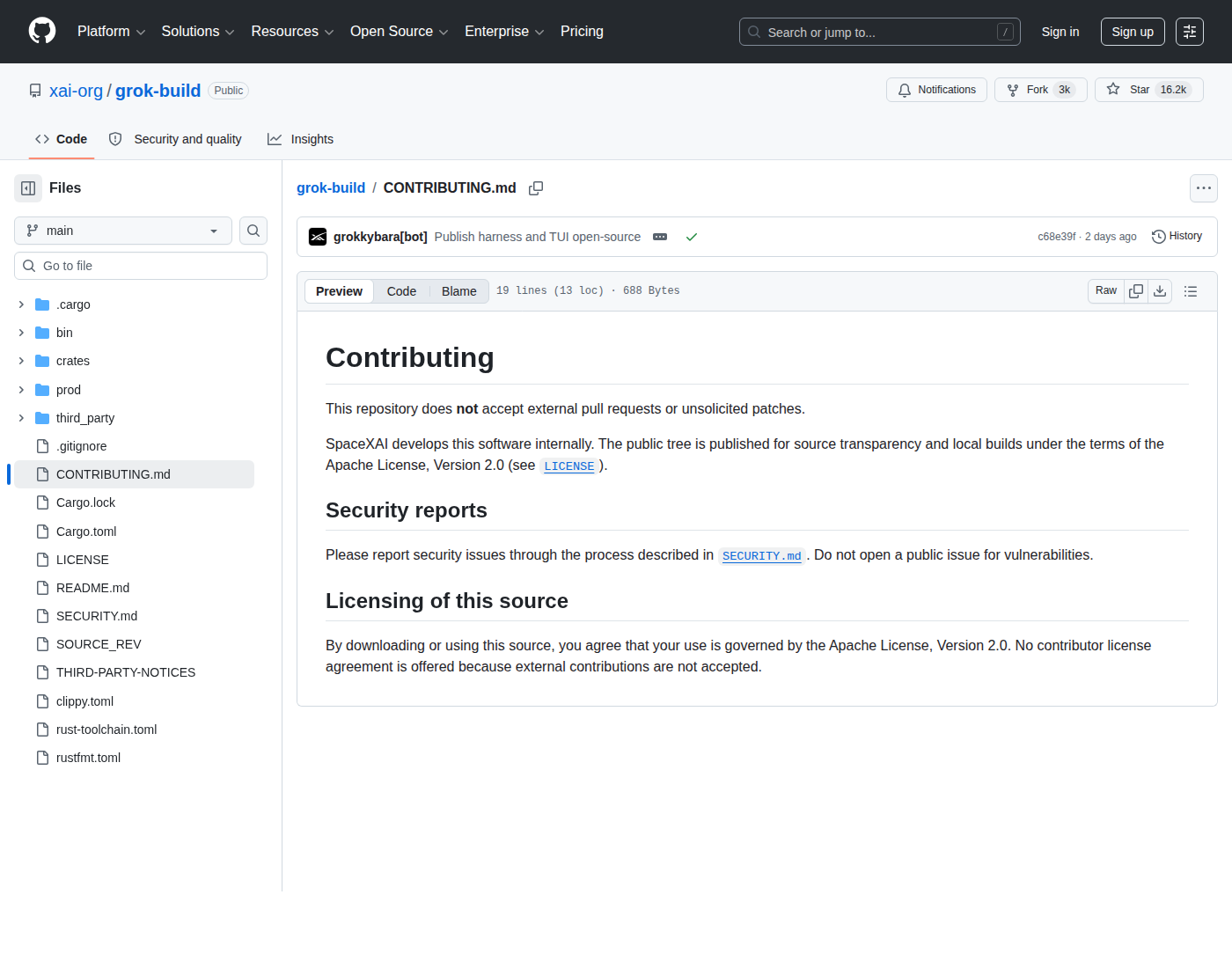Viewport: 1232px width, 968px height.
Task: Switch to the Blame view
Action: pyautogui.click(x=459, y=291)
